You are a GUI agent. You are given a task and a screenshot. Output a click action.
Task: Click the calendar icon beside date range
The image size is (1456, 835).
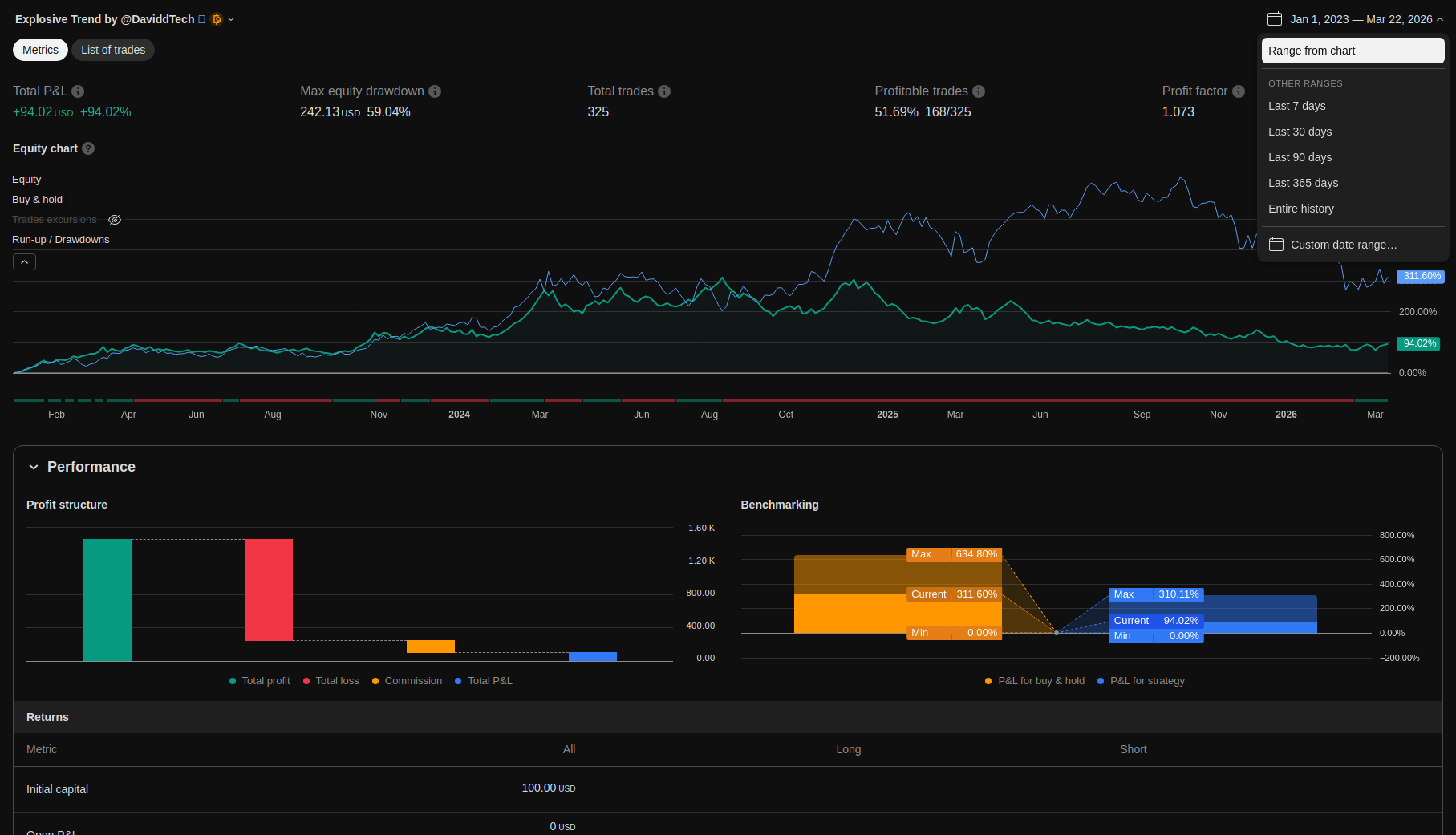1275,19
